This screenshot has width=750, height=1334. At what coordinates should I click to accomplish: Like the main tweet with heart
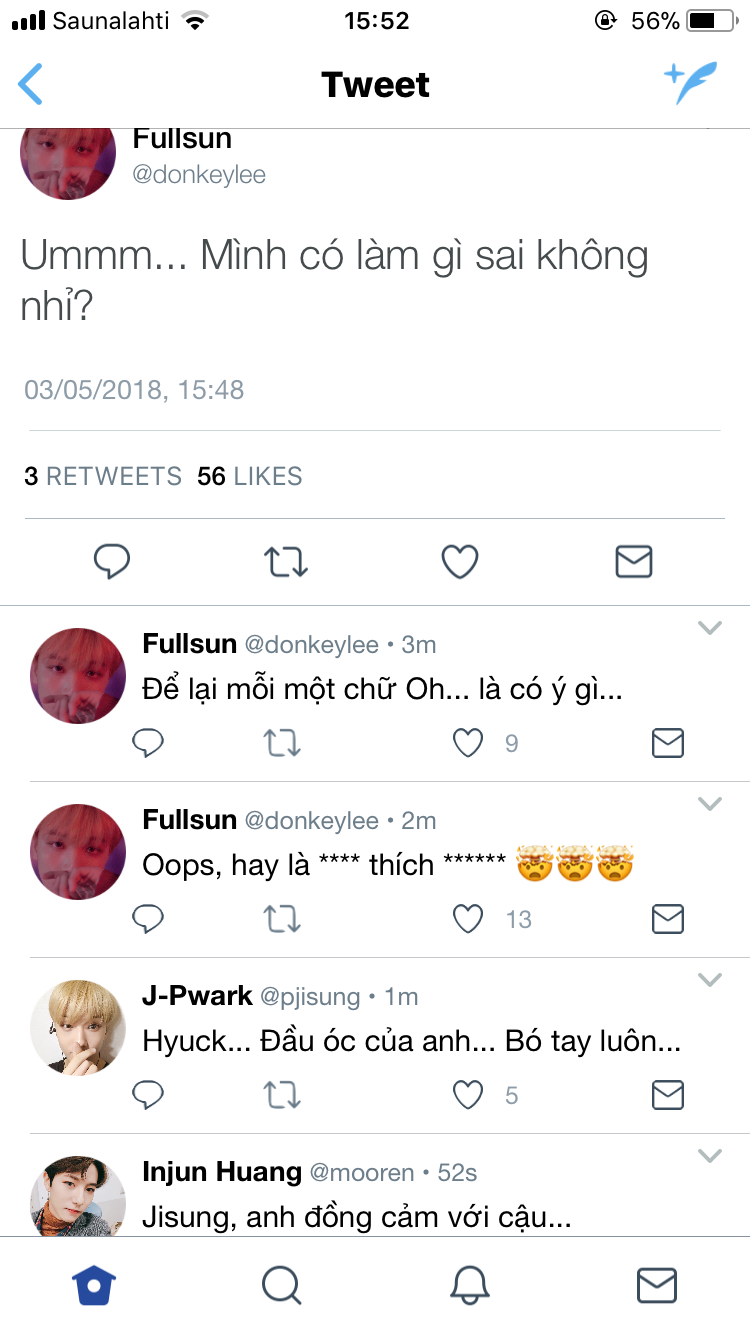tap(460, 562)
